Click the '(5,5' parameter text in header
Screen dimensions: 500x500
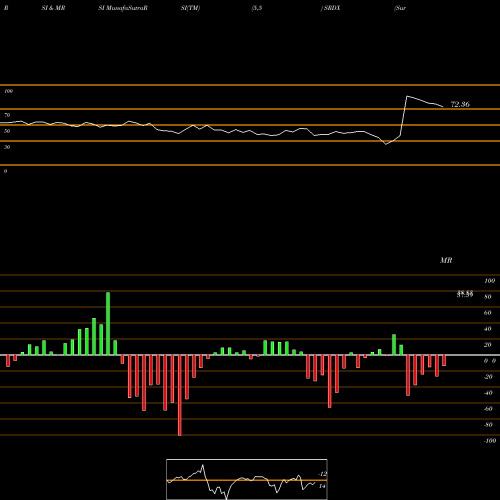(257, 8)
